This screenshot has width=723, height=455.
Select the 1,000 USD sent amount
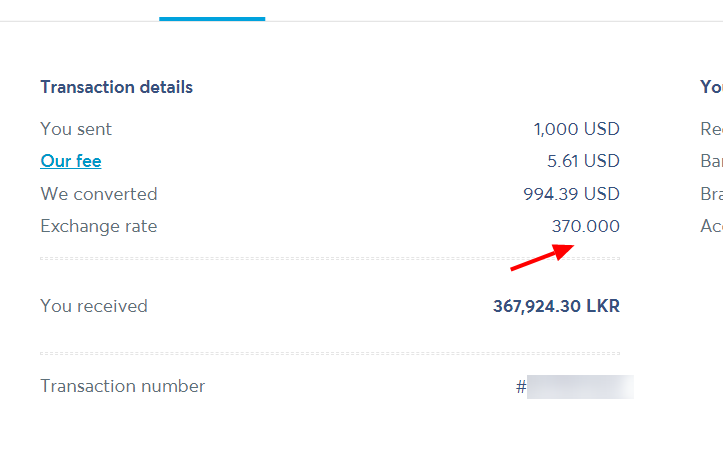(x=576, y=129)
